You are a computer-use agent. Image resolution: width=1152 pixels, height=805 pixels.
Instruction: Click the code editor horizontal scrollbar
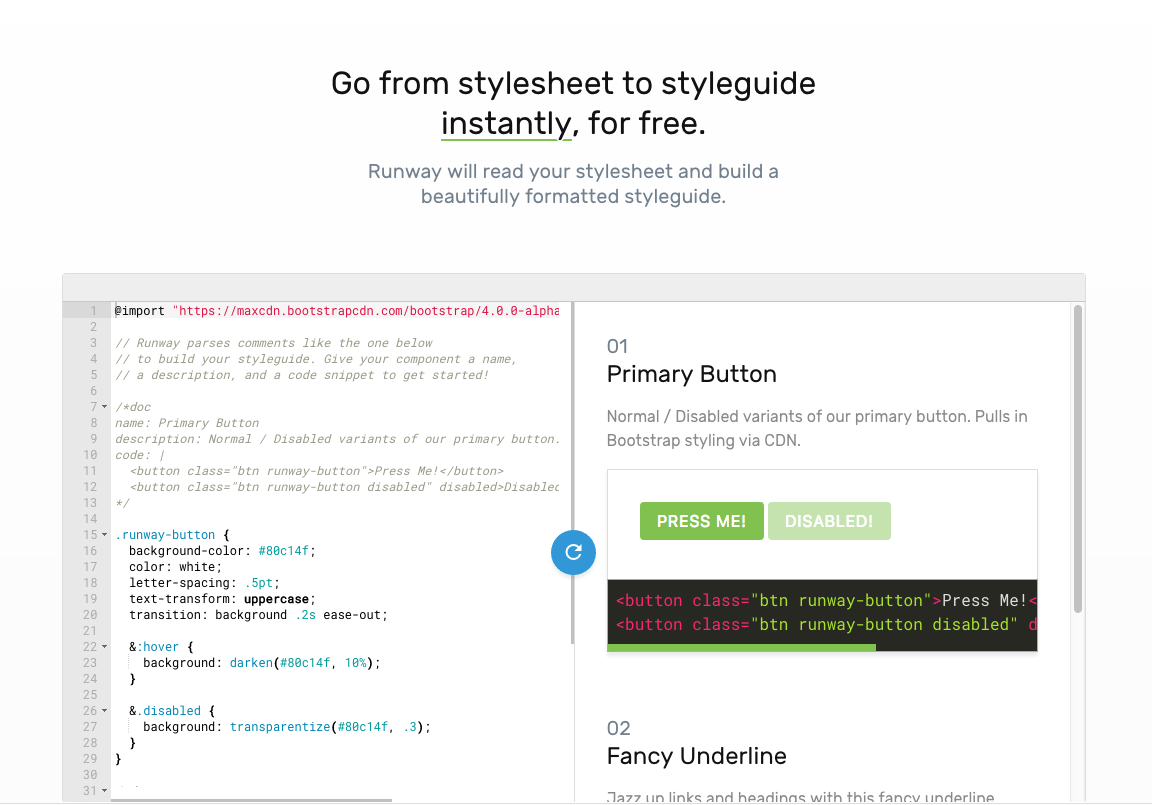[x=251, y=800]
